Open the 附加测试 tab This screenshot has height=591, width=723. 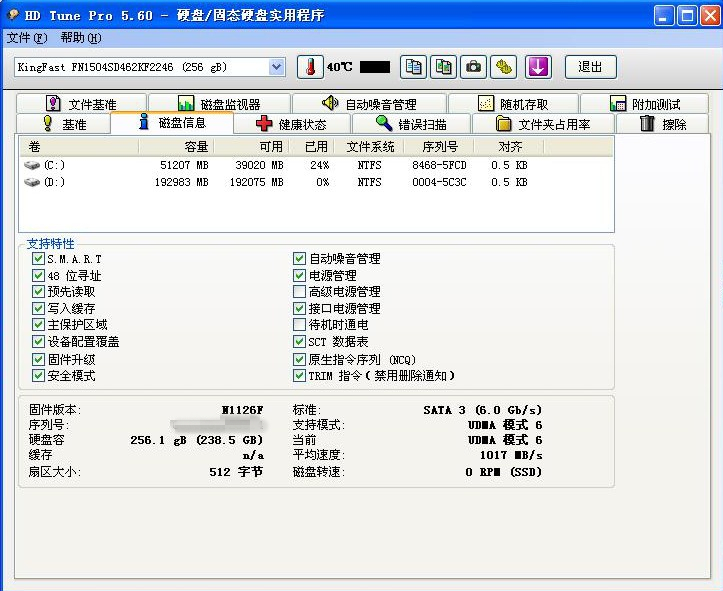point(645,104)
